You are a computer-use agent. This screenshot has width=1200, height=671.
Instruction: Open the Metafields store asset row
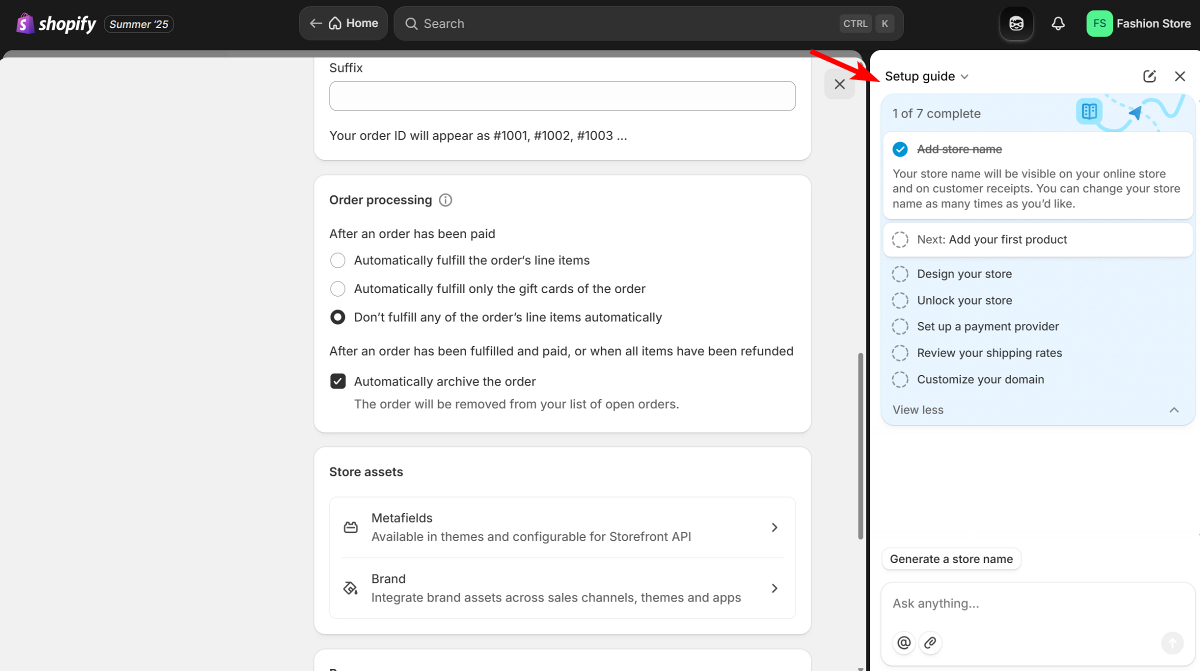tap(562, 527)
